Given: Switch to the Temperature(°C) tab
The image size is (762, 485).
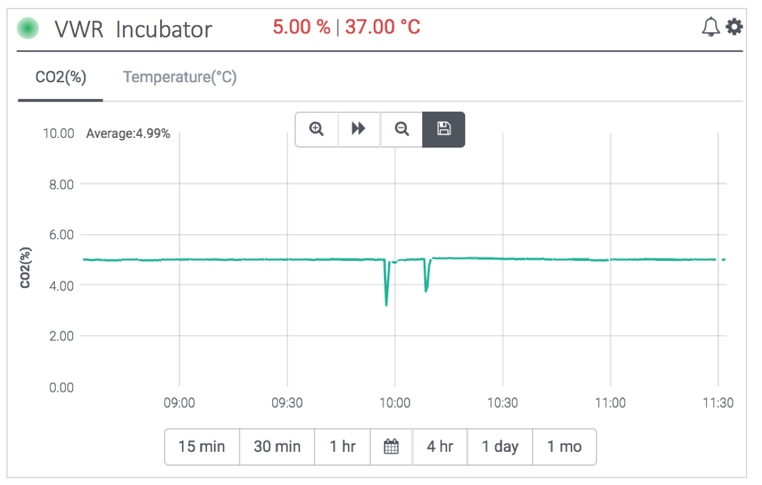Looking at the screenshot, I should click(180, 77).
